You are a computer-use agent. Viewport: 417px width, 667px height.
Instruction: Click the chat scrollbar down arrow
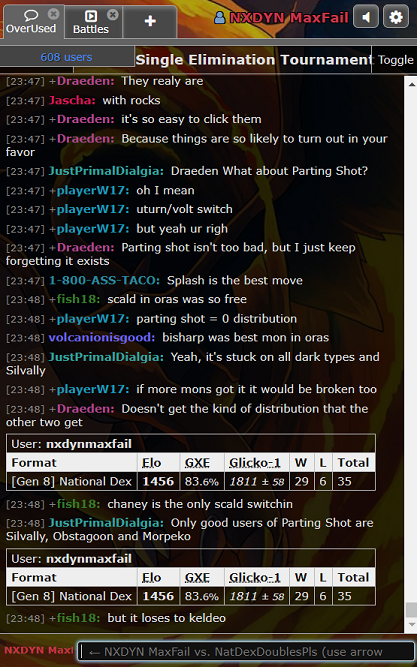411,625
